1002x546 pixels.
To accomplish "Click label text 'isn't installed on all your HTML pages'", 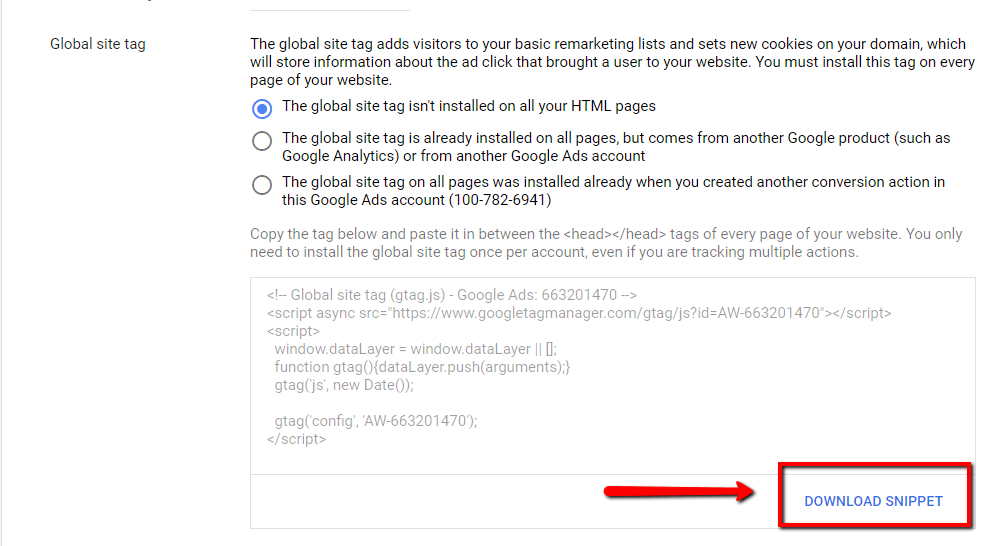I will [x=469, y=106].
